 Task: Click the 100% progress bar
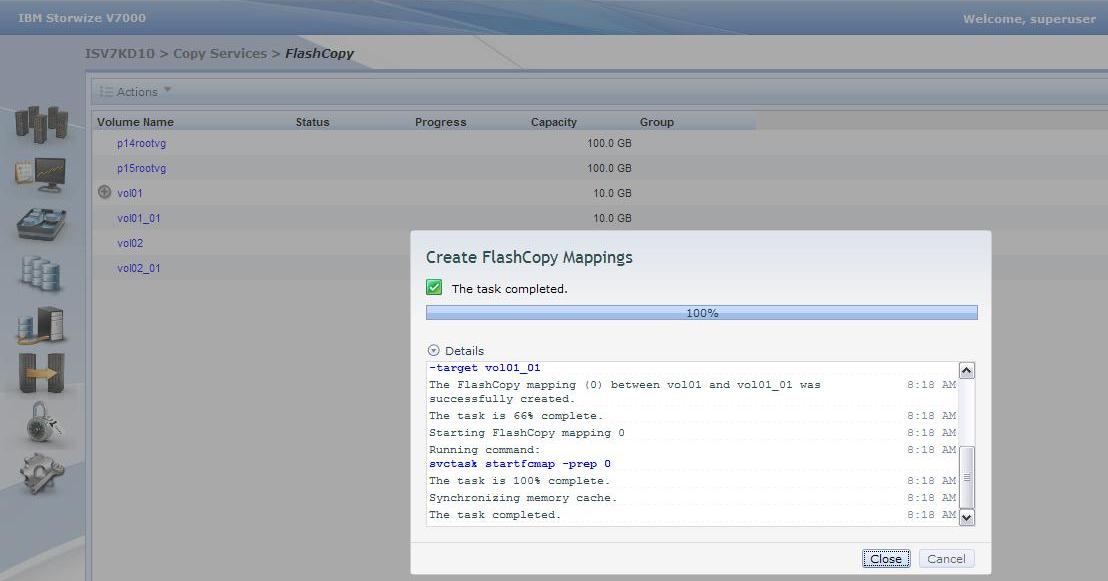pyautogui.click(x=702, y=312)
